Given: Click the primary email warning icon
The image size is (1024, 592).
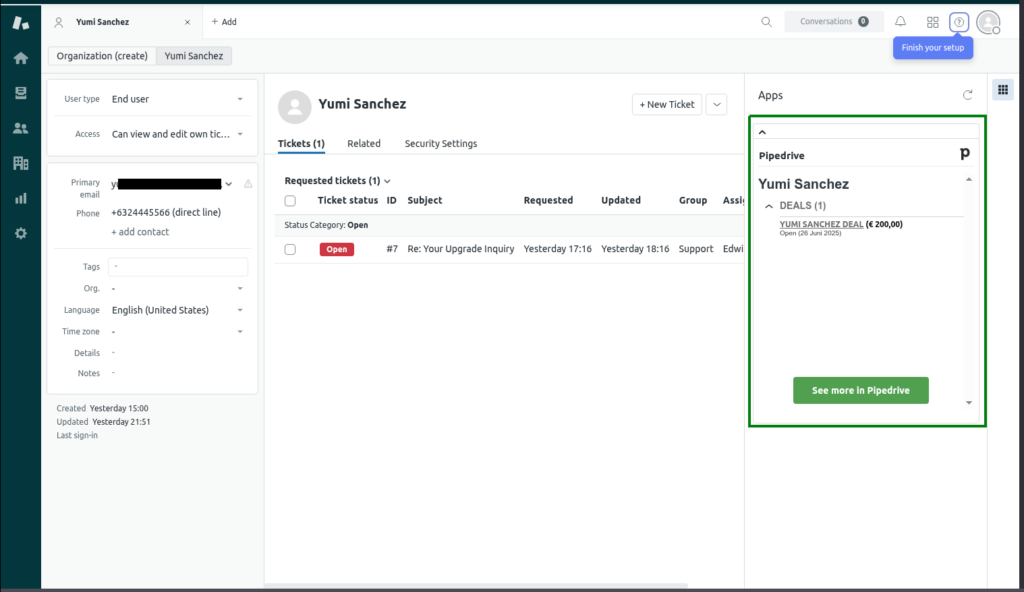Looking at the screenshot, I should coord(248,184).
